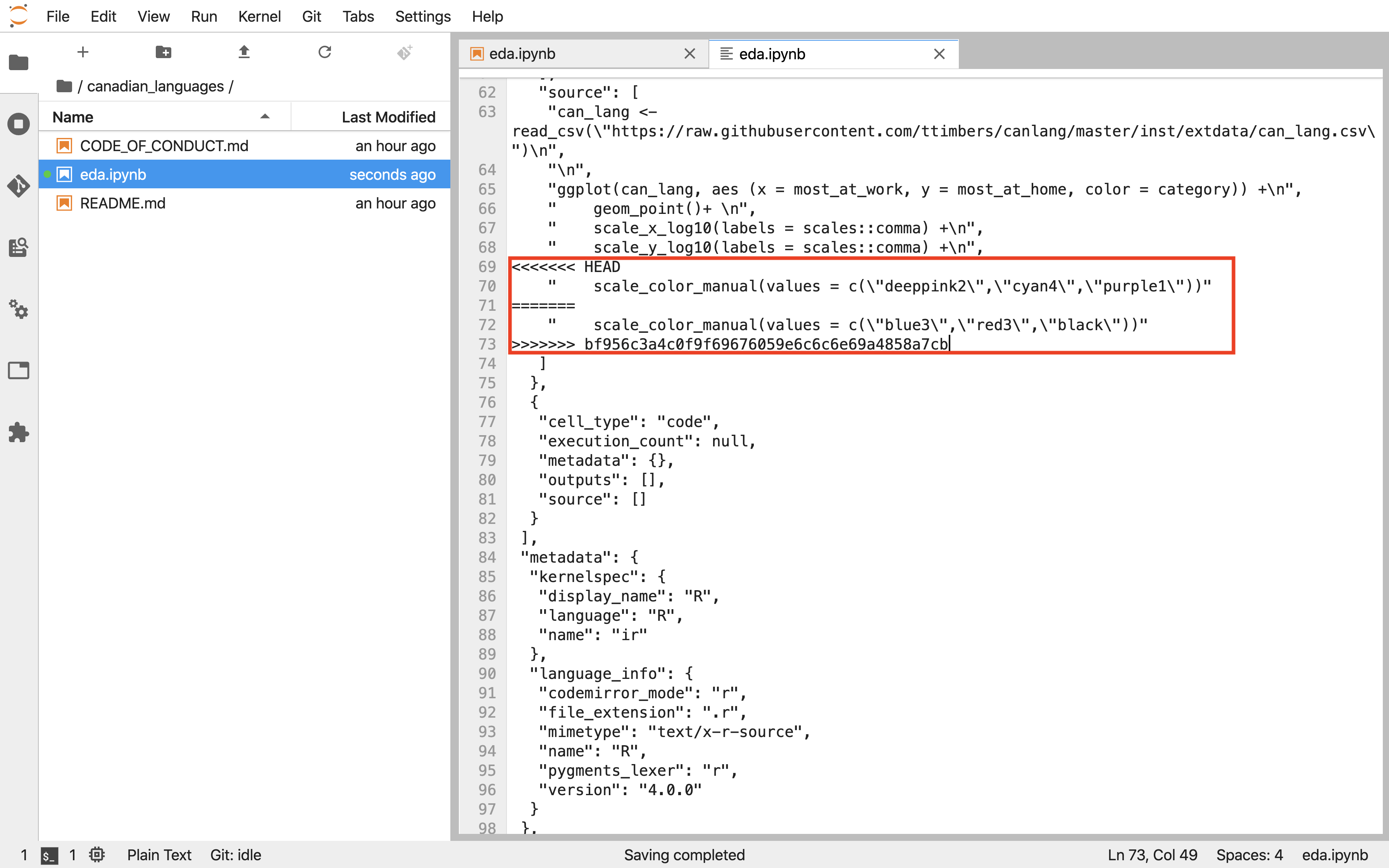The width and height of the screenshot is (1389, 868).
Task: Click Git: idle status indicator
Action: [235, 855]
